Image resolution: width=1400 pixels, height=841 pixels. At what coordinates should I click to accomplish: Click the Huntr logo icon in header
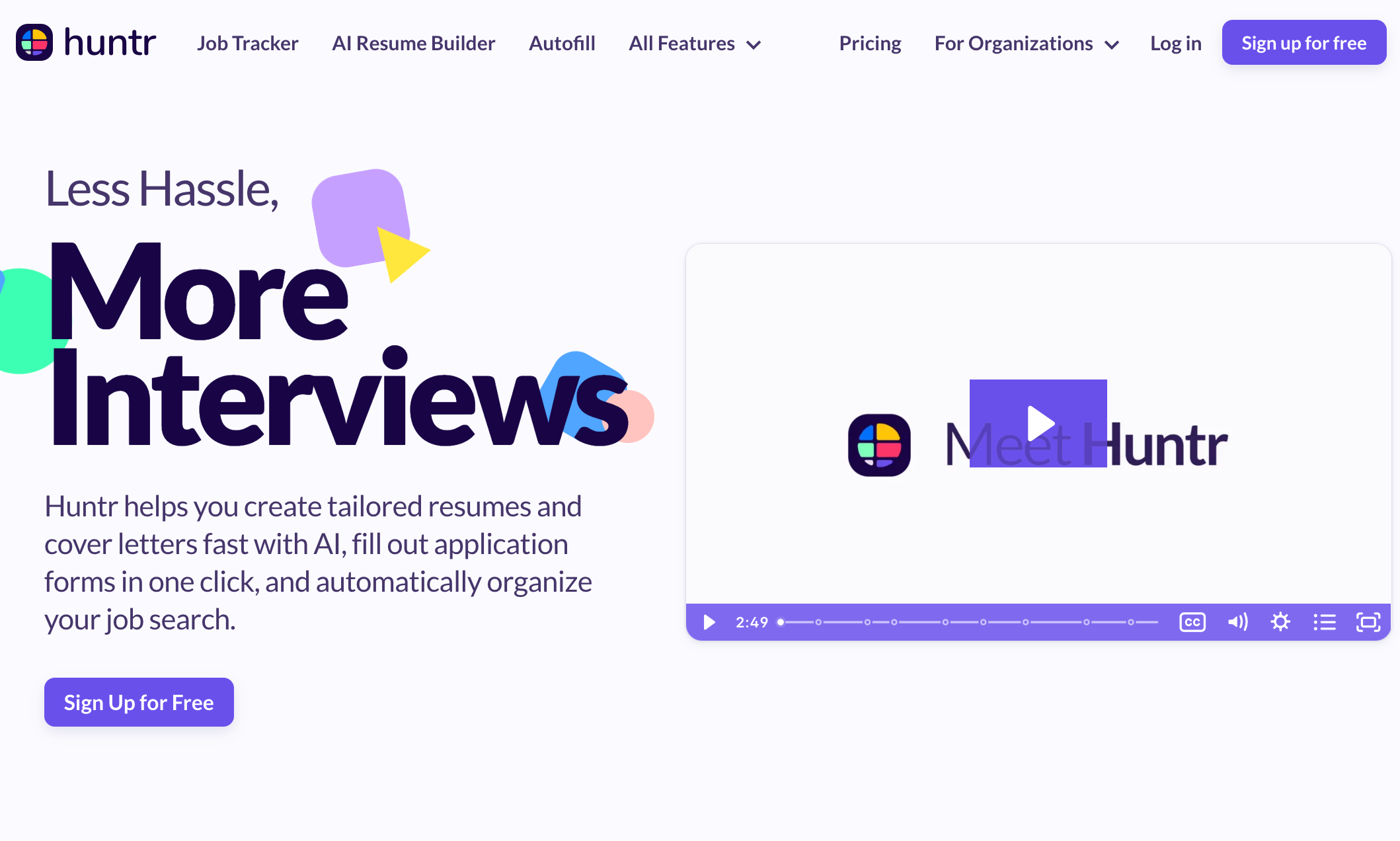34,42
